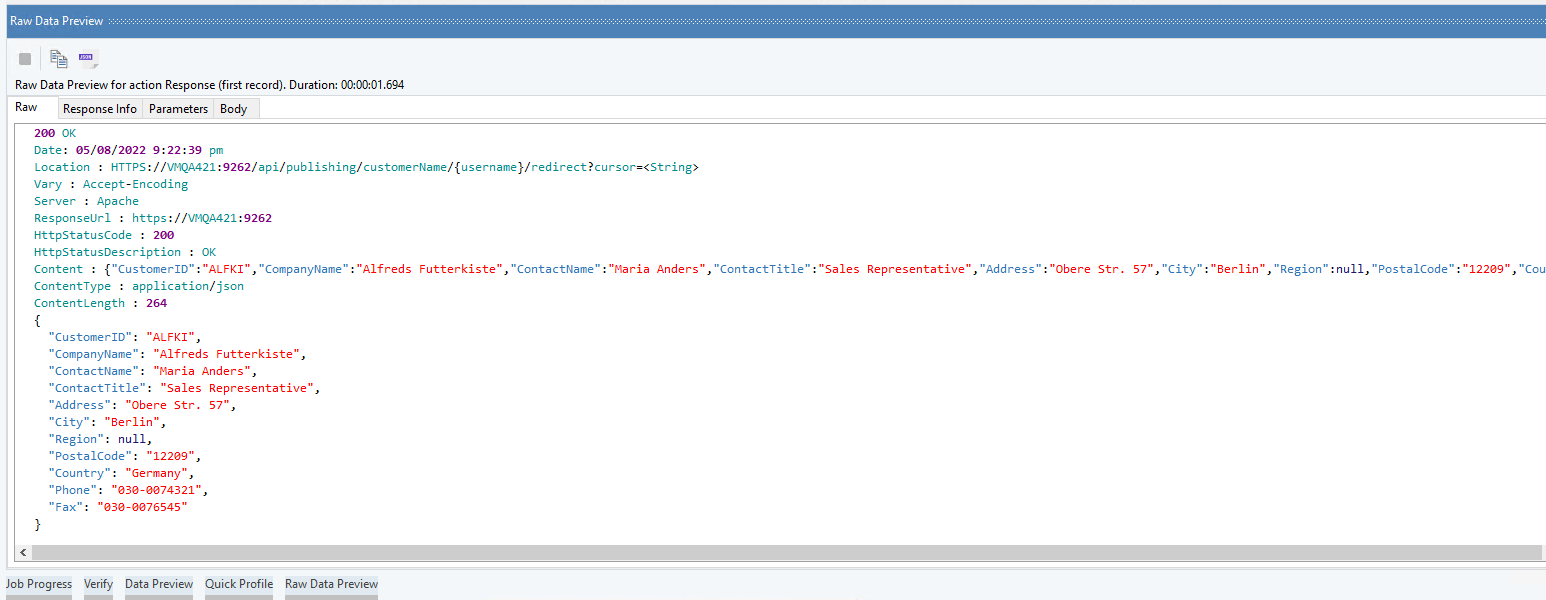Click the ContentType application/json header line
The width and height of the screenshot is (1546, 600).
click(138, 286)
